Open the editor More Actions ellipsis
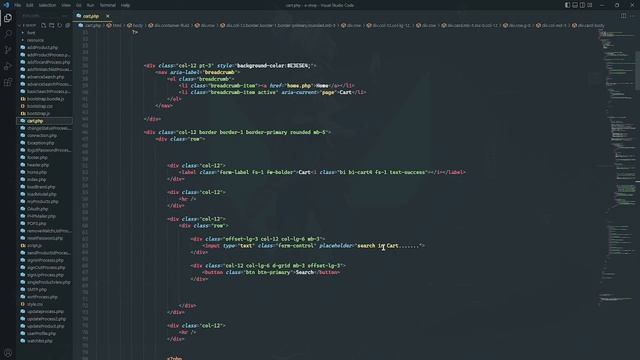This screenshot has width=640, height=360. pyautogui.click(x=632, y=16)
